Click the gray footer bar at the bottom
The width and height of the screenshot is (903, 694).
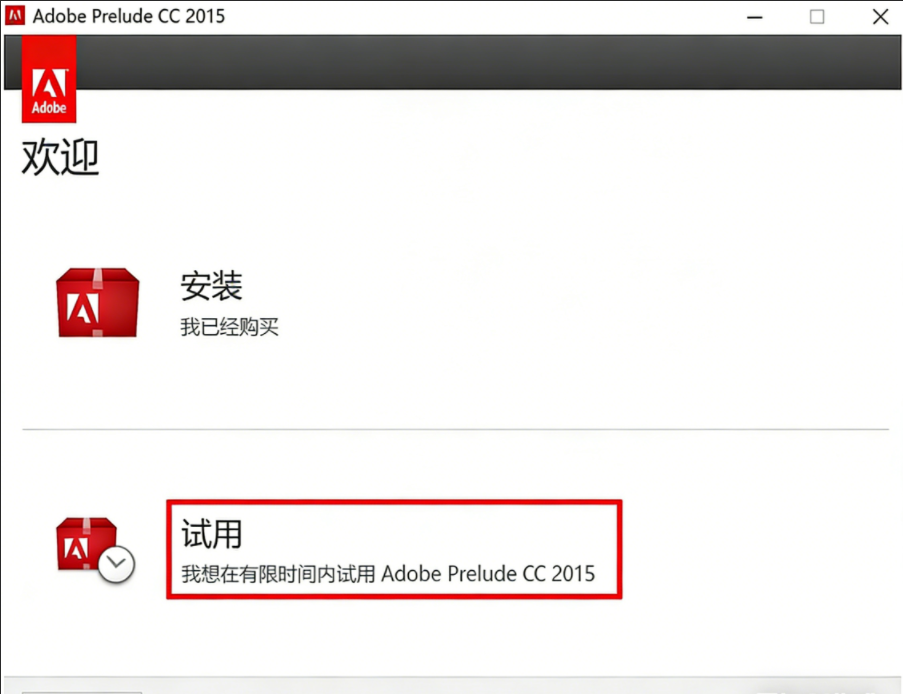pos(450,686)
